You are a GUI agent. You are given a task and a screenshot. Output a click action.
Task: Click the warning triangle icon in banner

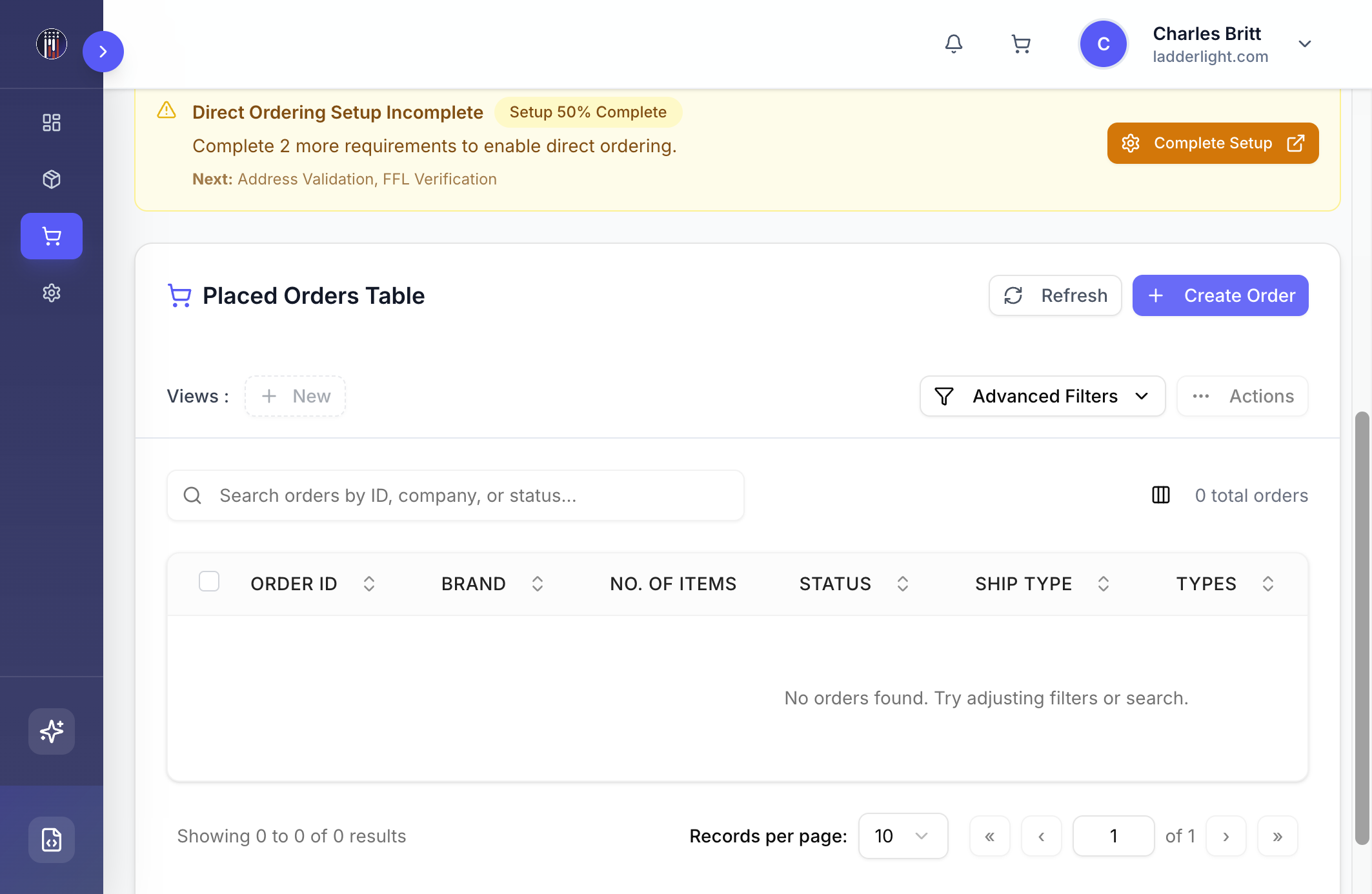pos(166,110)
